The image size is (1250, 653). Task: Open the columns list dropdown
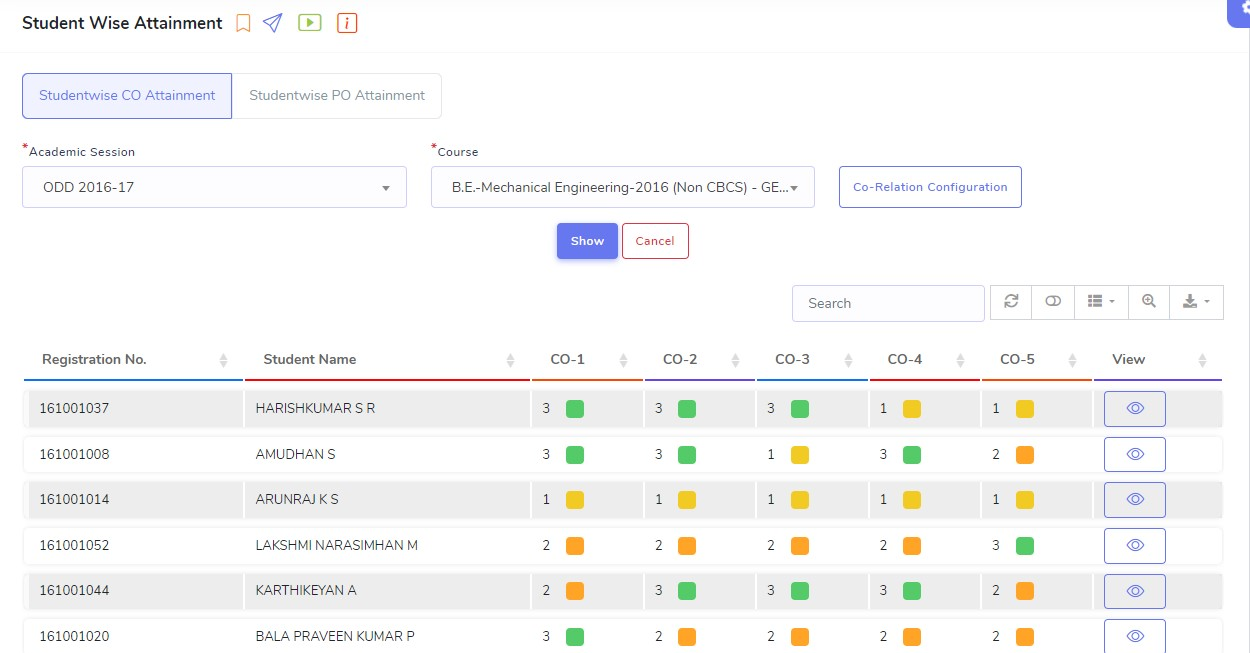coord(1101,302)
